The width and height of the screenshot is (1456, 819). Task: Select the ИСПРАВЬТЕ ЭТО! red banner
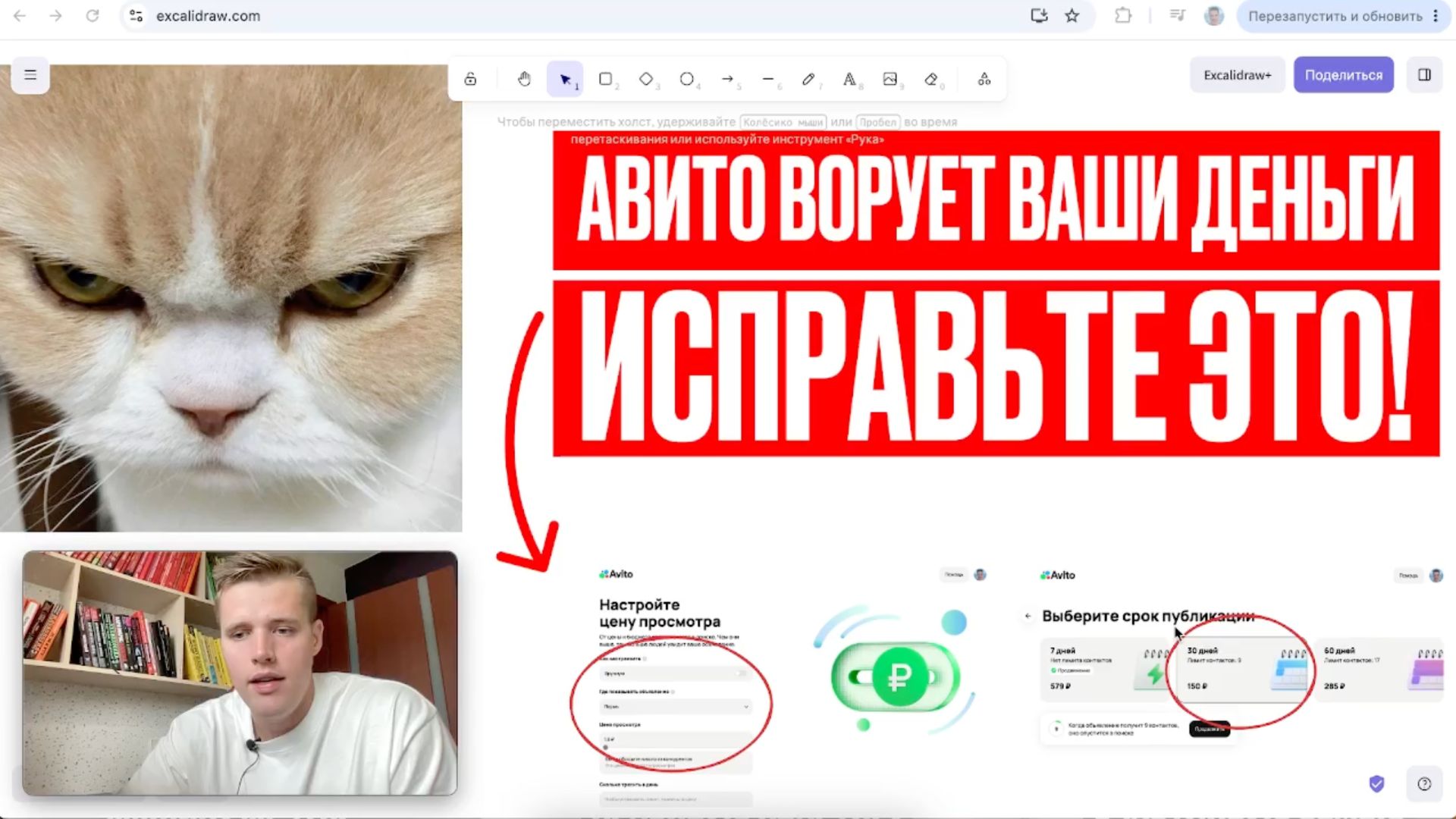(996, 369)
